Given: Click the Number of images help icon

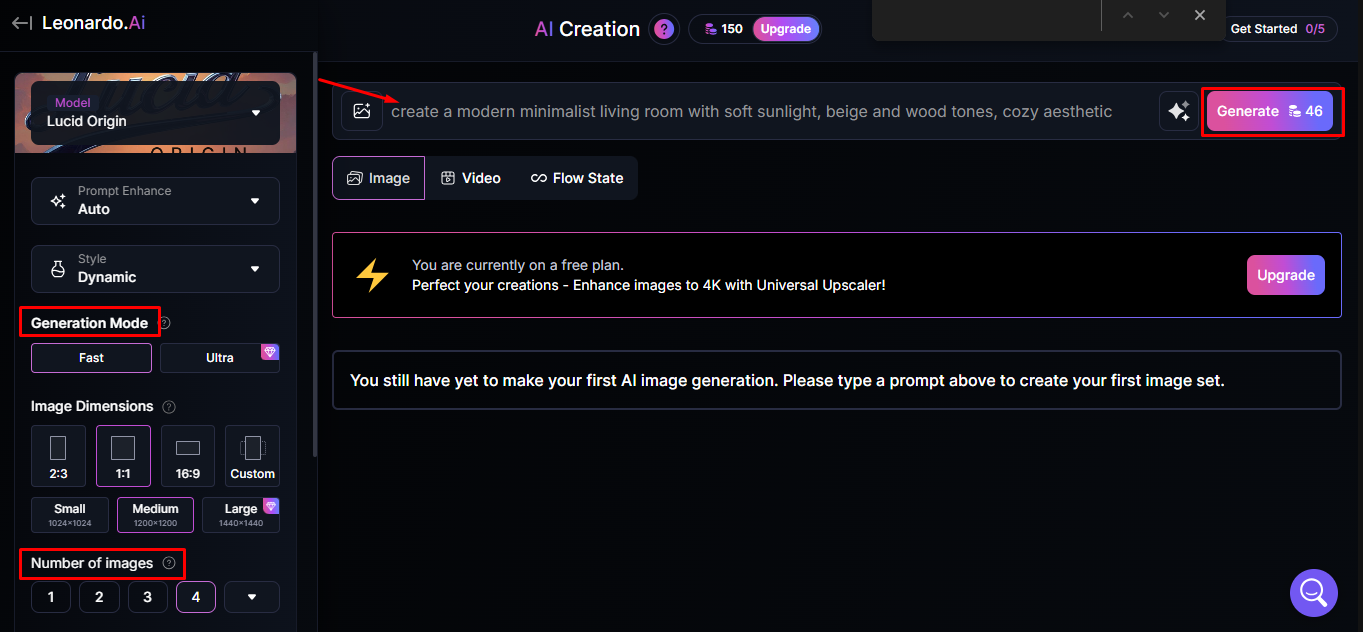Looking at the screenshot, I should (166, 563).
